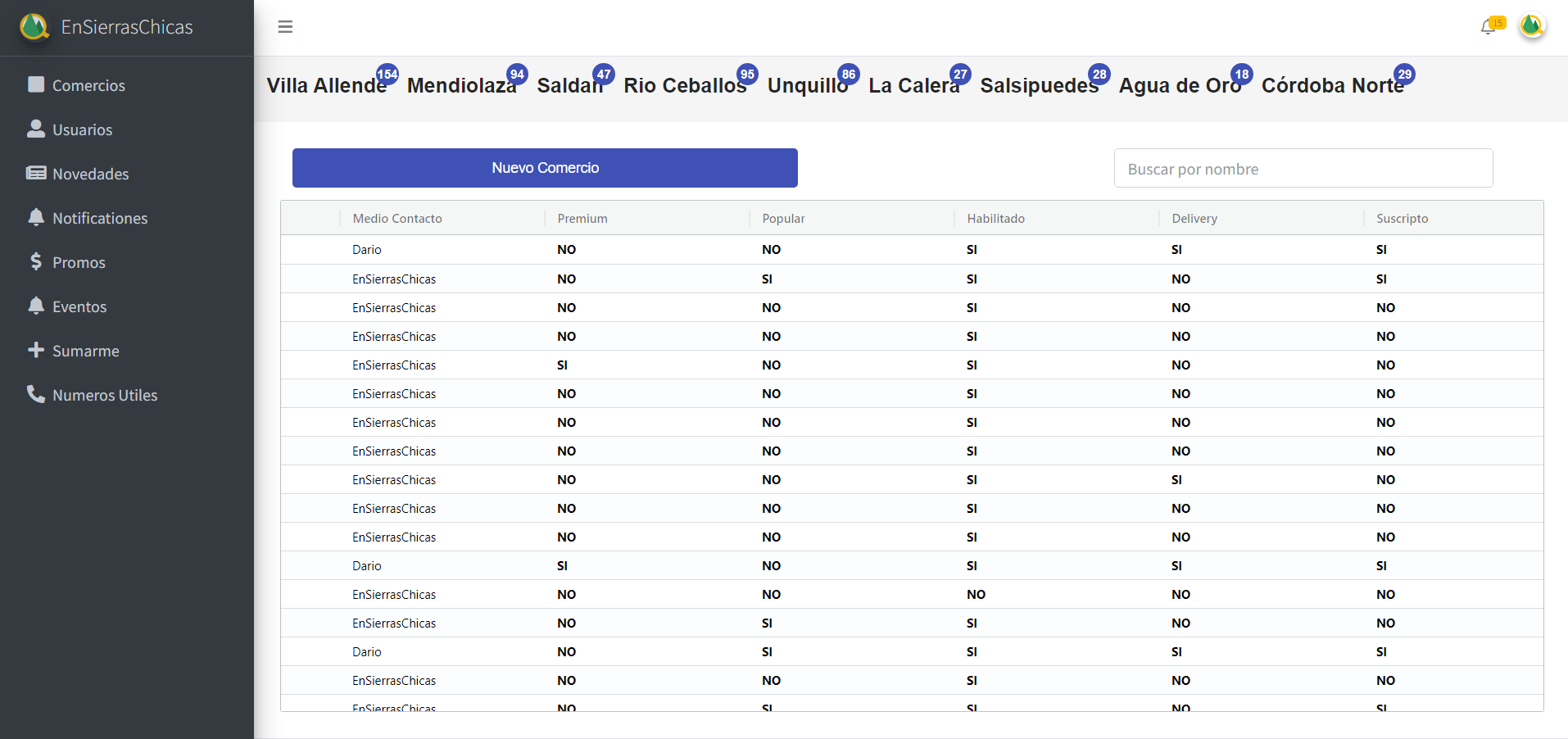Select the Villa Allende city tab
The height and width of the screenshot is (739, 1568).
coord(326,86)
